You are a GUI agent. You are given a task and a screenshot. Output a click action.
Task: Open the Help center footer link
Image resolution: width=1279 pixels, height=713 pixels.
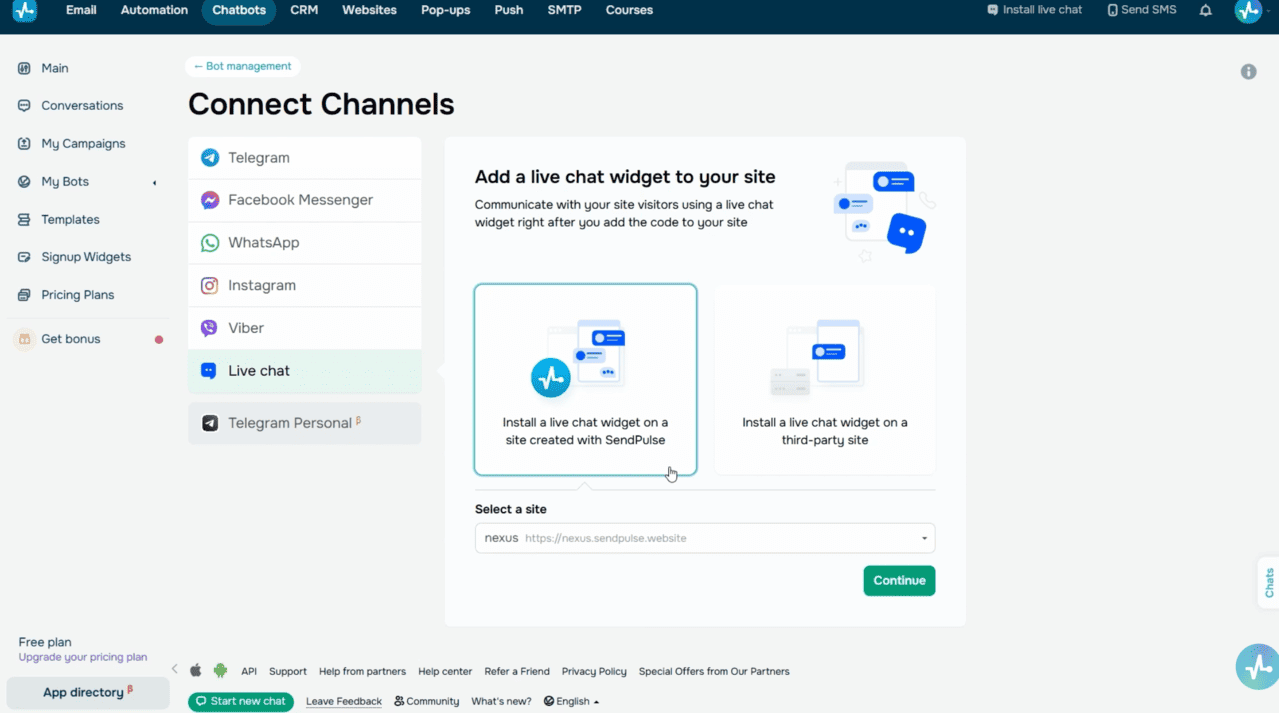pos(445,671)
